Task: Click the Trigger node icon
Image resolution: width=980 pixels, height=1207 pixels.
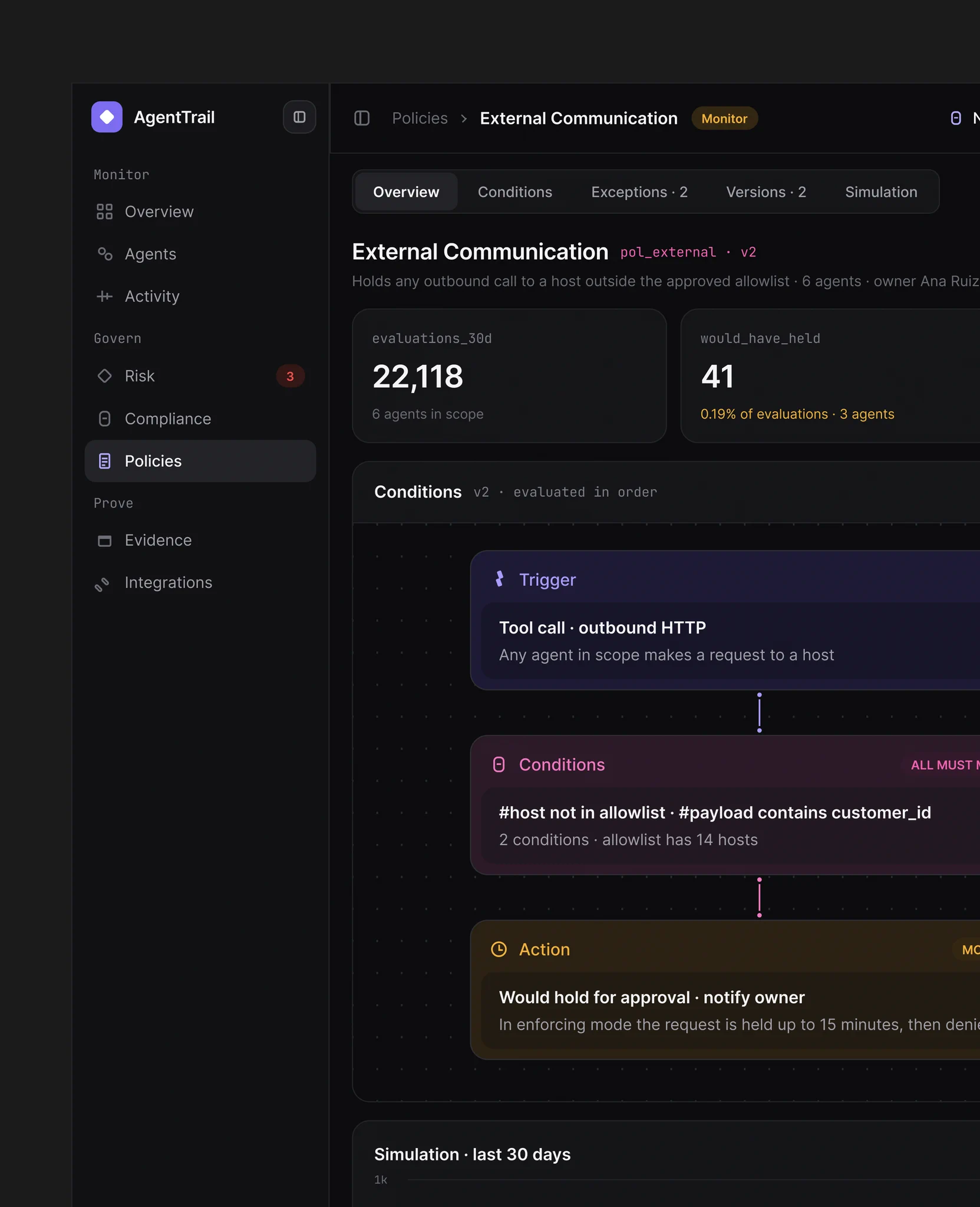Action: [499, 579]
